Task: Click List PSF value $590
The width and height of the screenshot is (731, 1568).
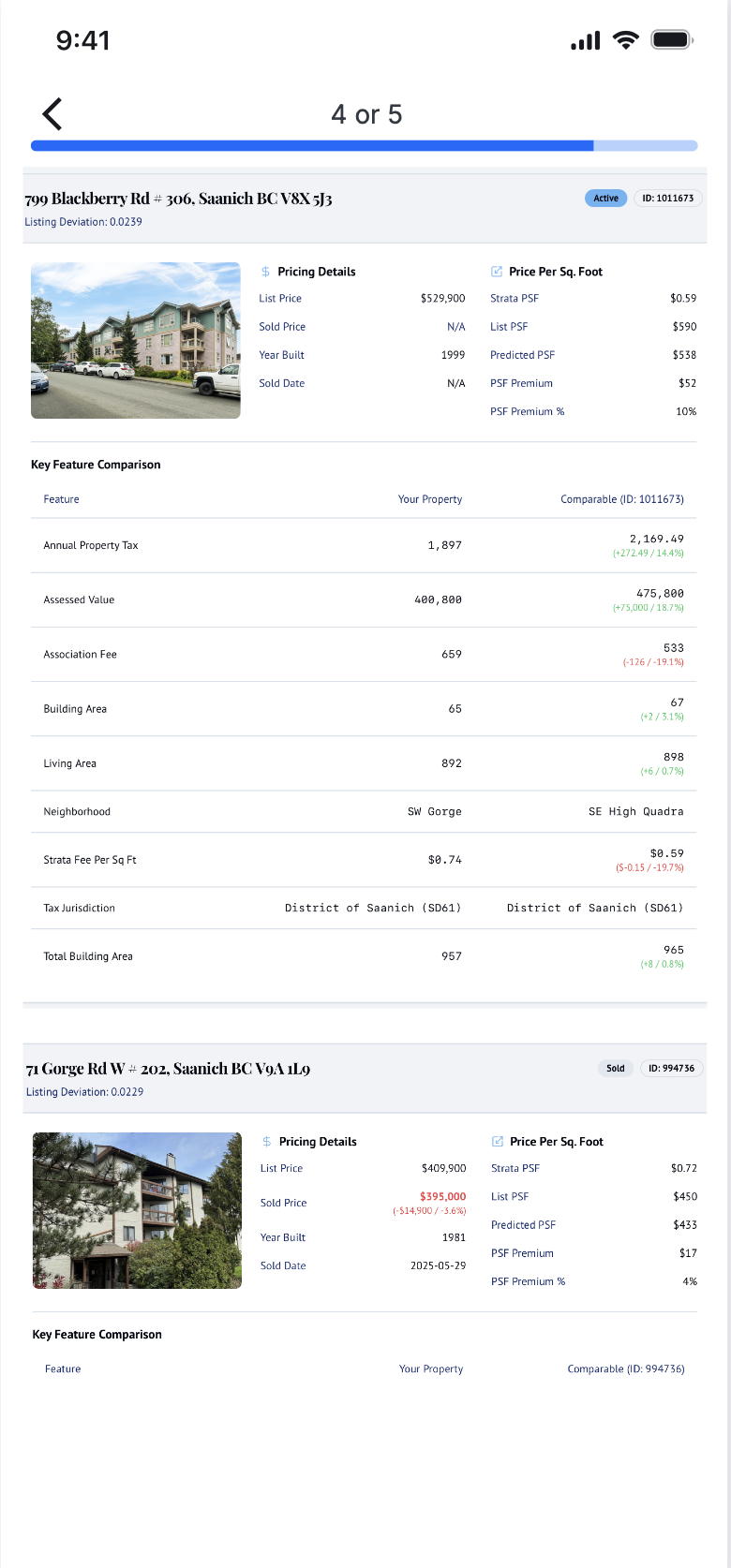Action: [x=684, y=327]
